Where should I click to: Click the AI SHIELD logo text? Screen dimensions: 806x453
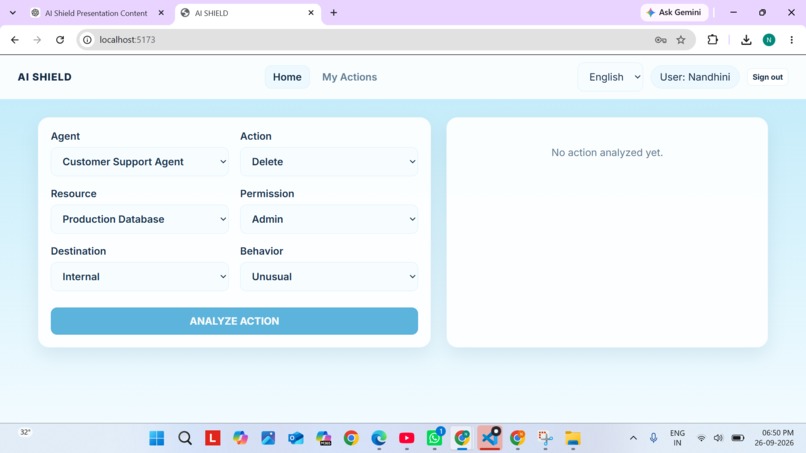pyautogui.click(x=45, y=77)
